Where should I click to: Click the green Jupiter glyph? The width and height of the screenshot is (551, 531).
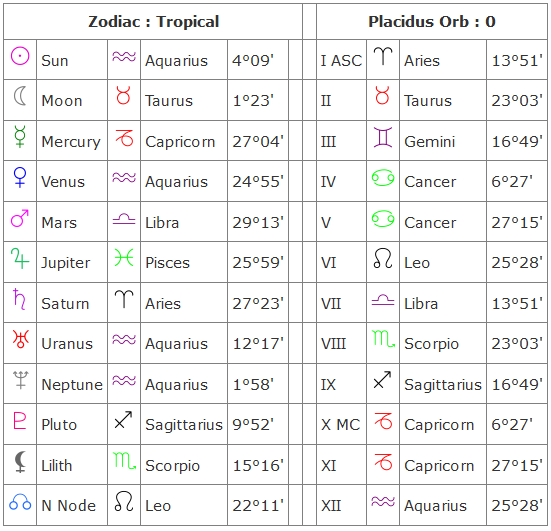point(20,258)
